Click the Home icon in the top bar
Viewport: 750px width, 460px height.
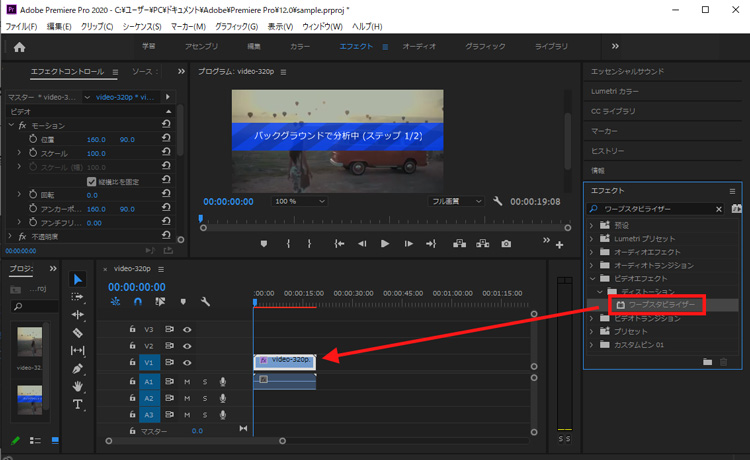(x=19, y=47)
